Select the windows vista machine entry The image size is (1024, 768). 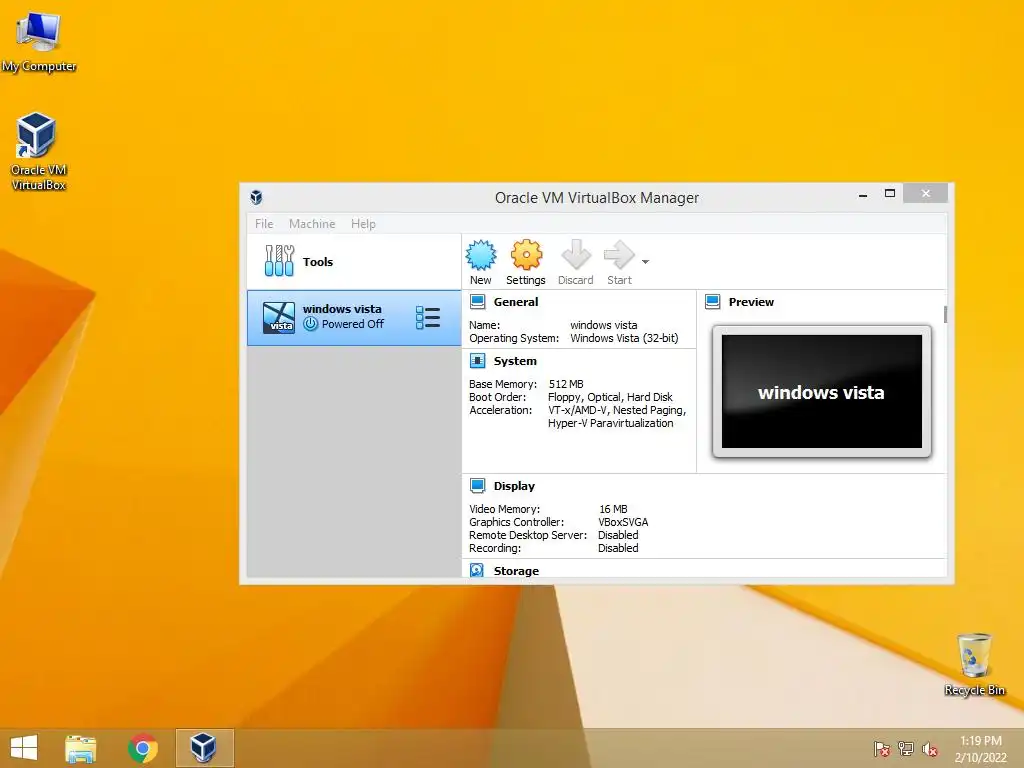click(x=354, y=317)
